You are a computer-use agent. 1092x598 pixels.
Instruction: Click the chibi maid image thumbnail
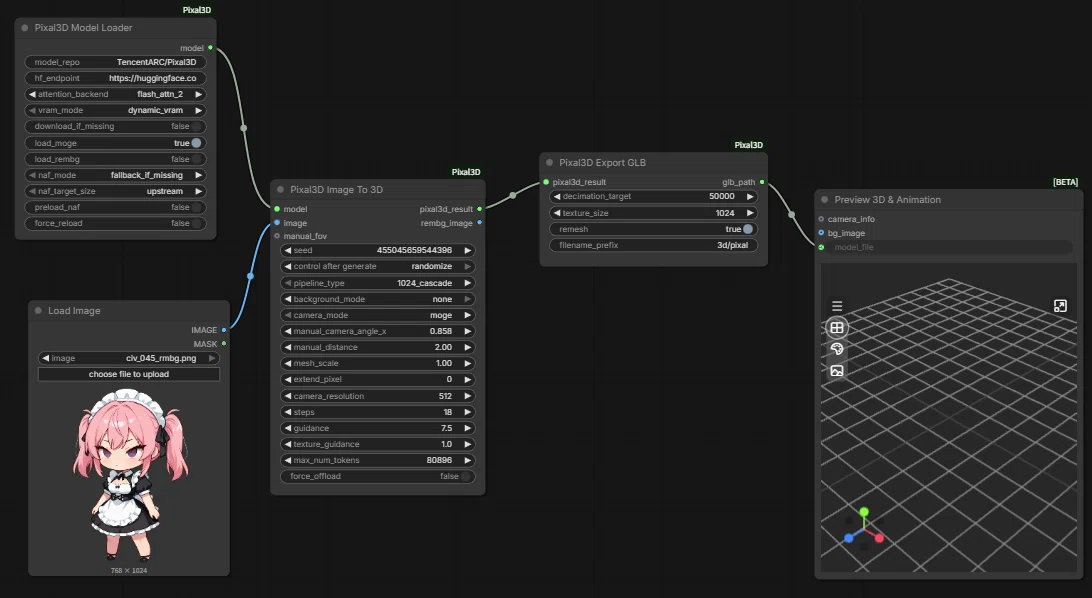coord(129,475)
